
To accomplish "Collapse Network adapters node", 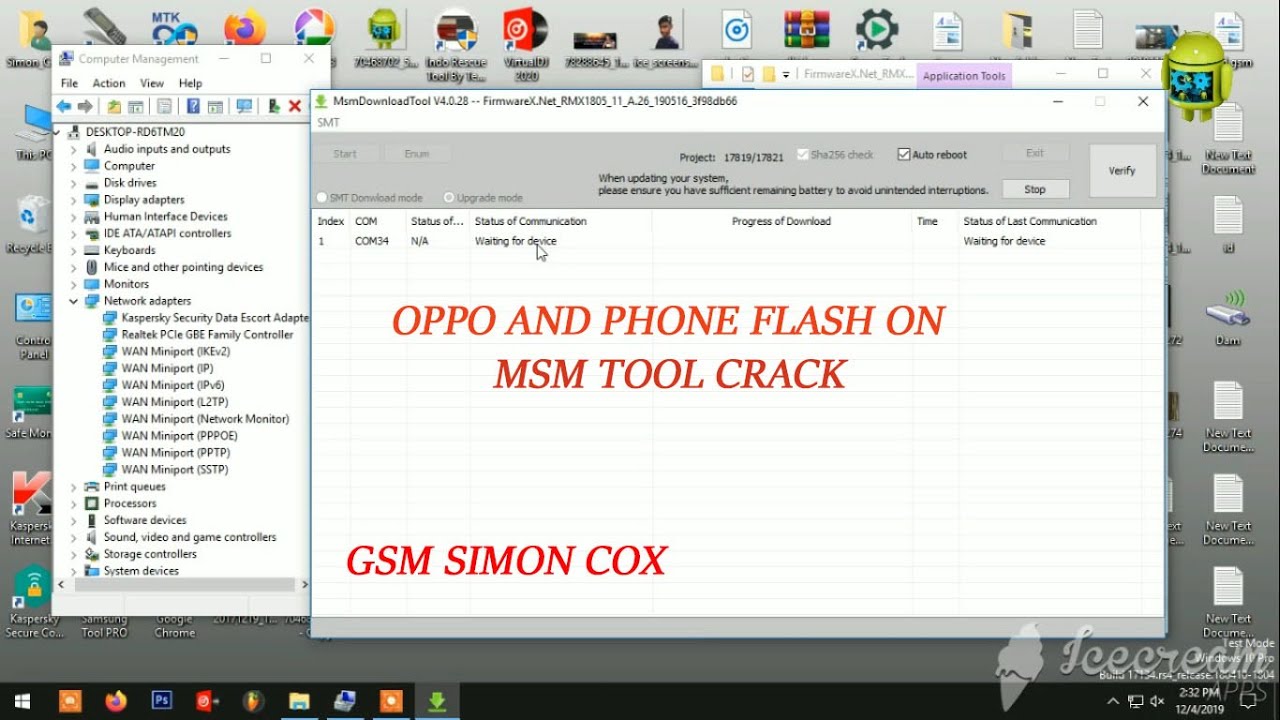I will 74,301.
